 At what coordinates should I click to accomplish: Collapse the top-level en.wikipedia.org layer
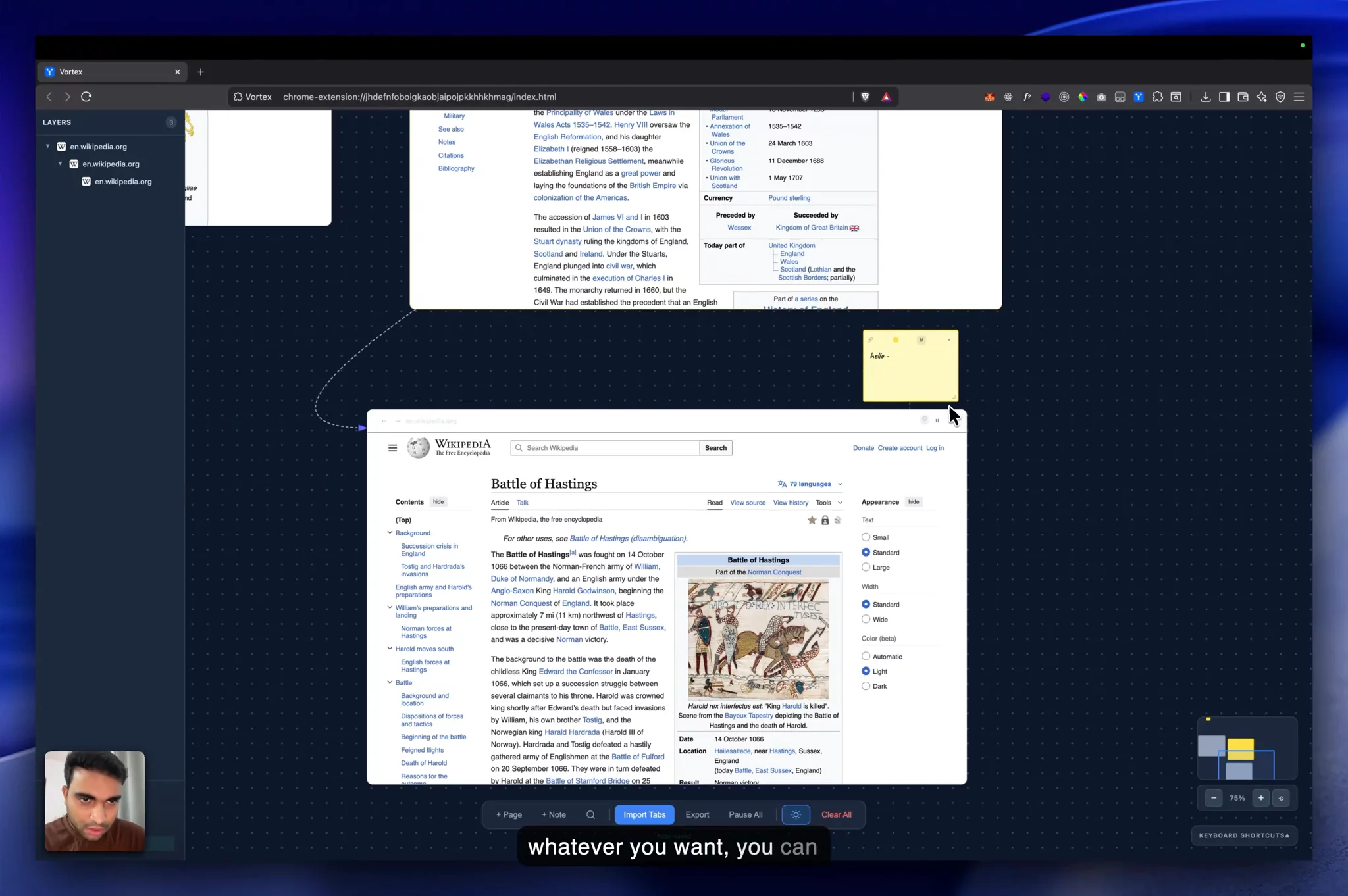pyautogui.click(x=47, y=146)
